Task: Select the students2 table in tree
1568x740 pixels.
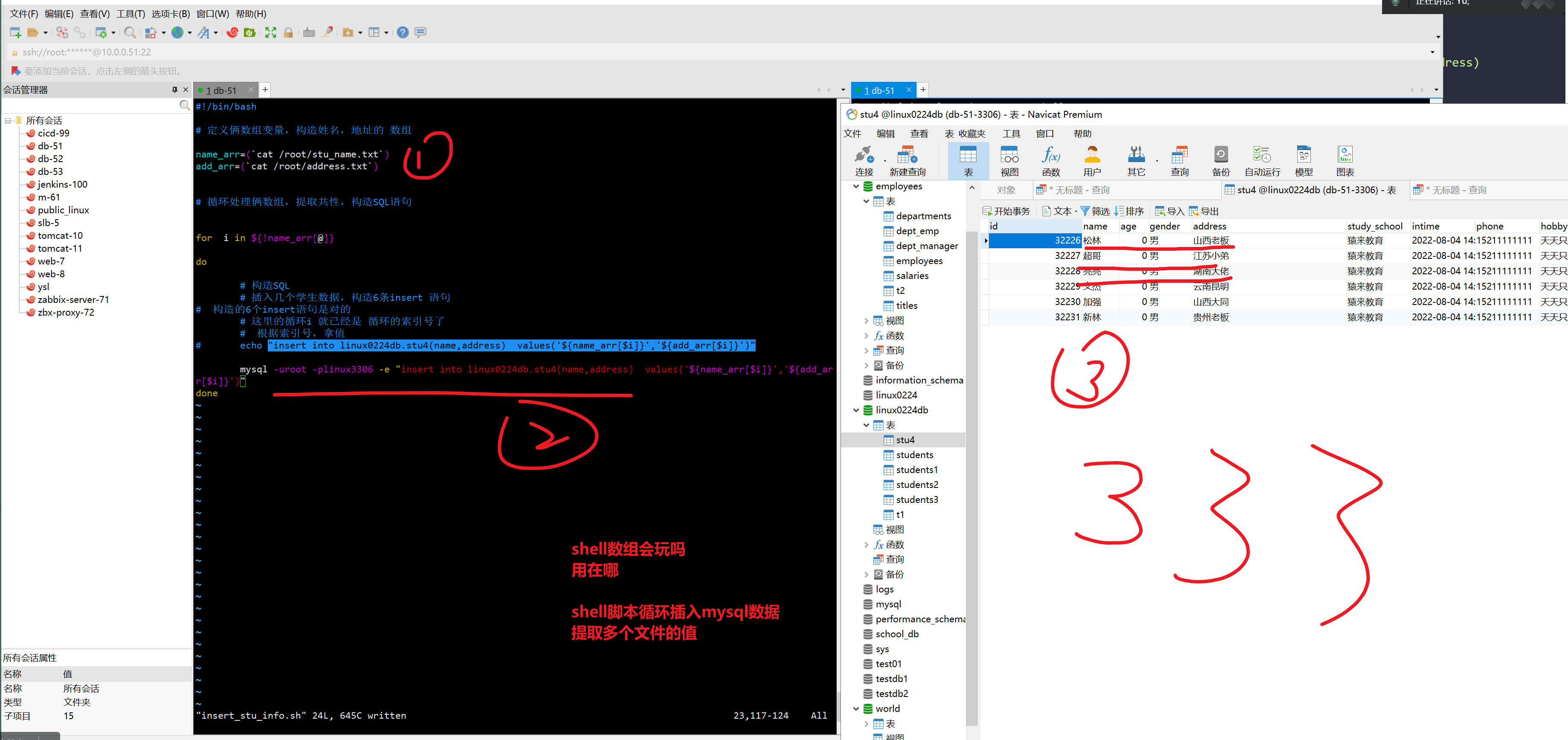Action: pyautogui.click(x=917, y=485)
